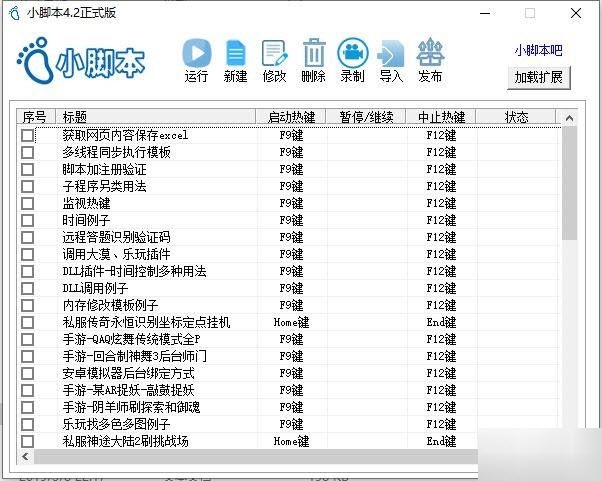Click the 录制 (Record) camera icon

click(352, 53)
